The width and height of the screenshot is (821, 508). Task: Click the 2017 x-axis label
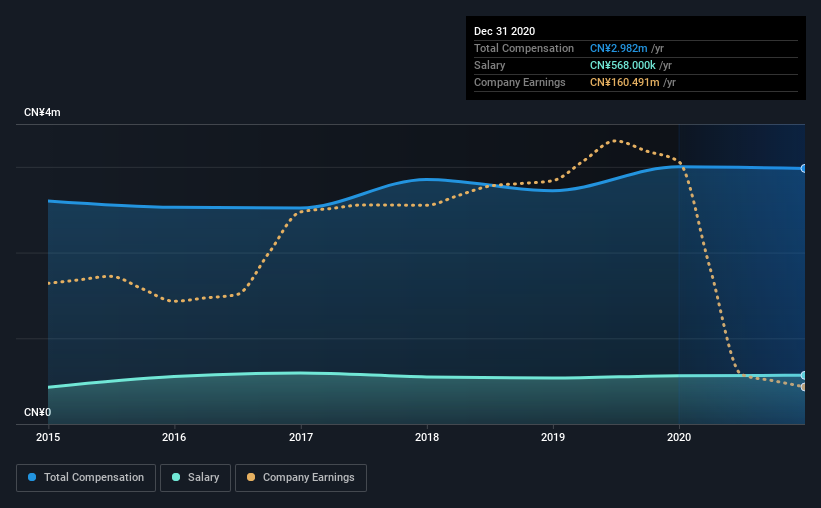click(301, 437)
